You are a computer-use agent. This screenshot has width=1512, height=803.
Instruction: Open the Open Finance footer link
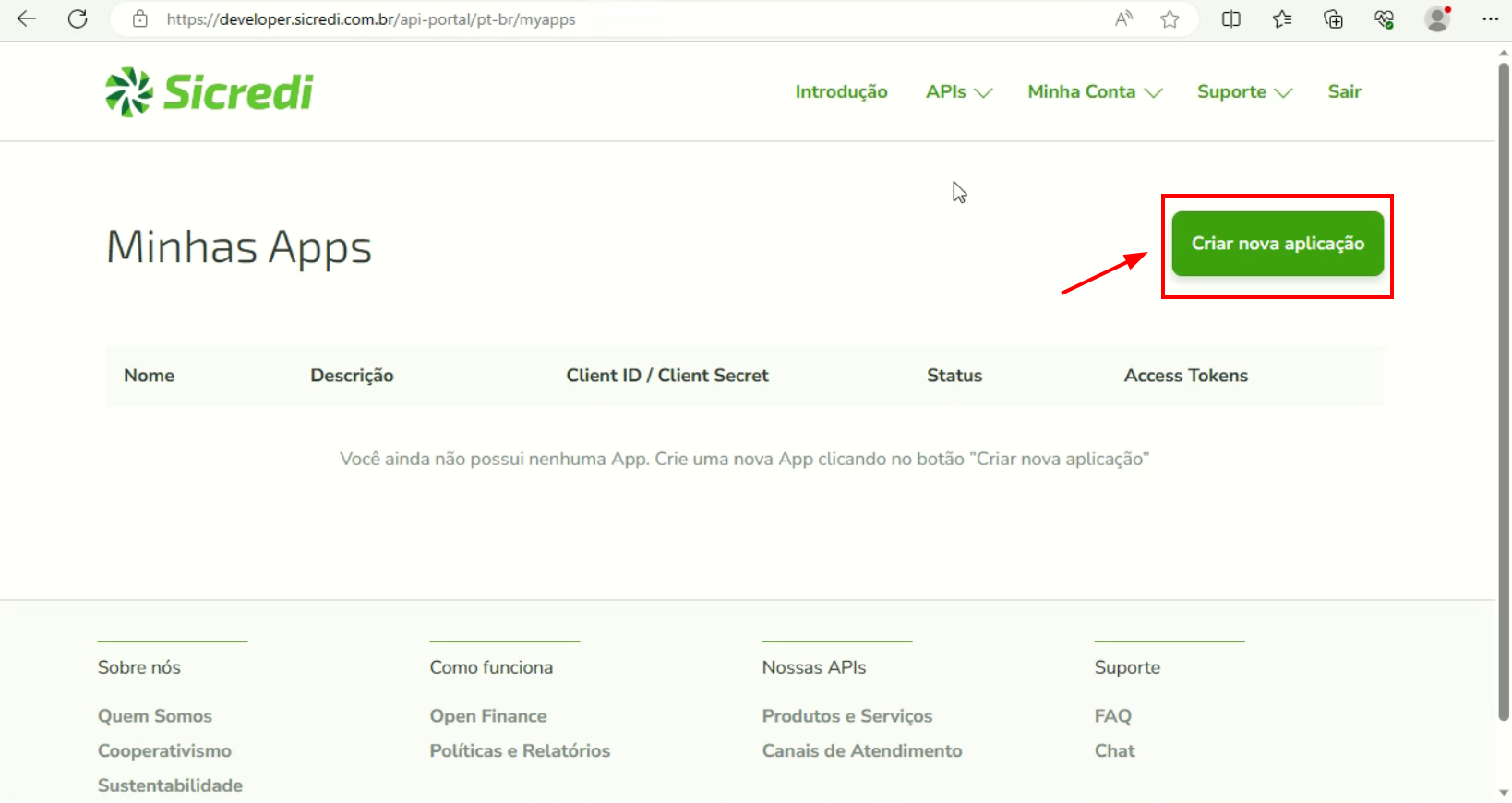[x=487, y=716]
